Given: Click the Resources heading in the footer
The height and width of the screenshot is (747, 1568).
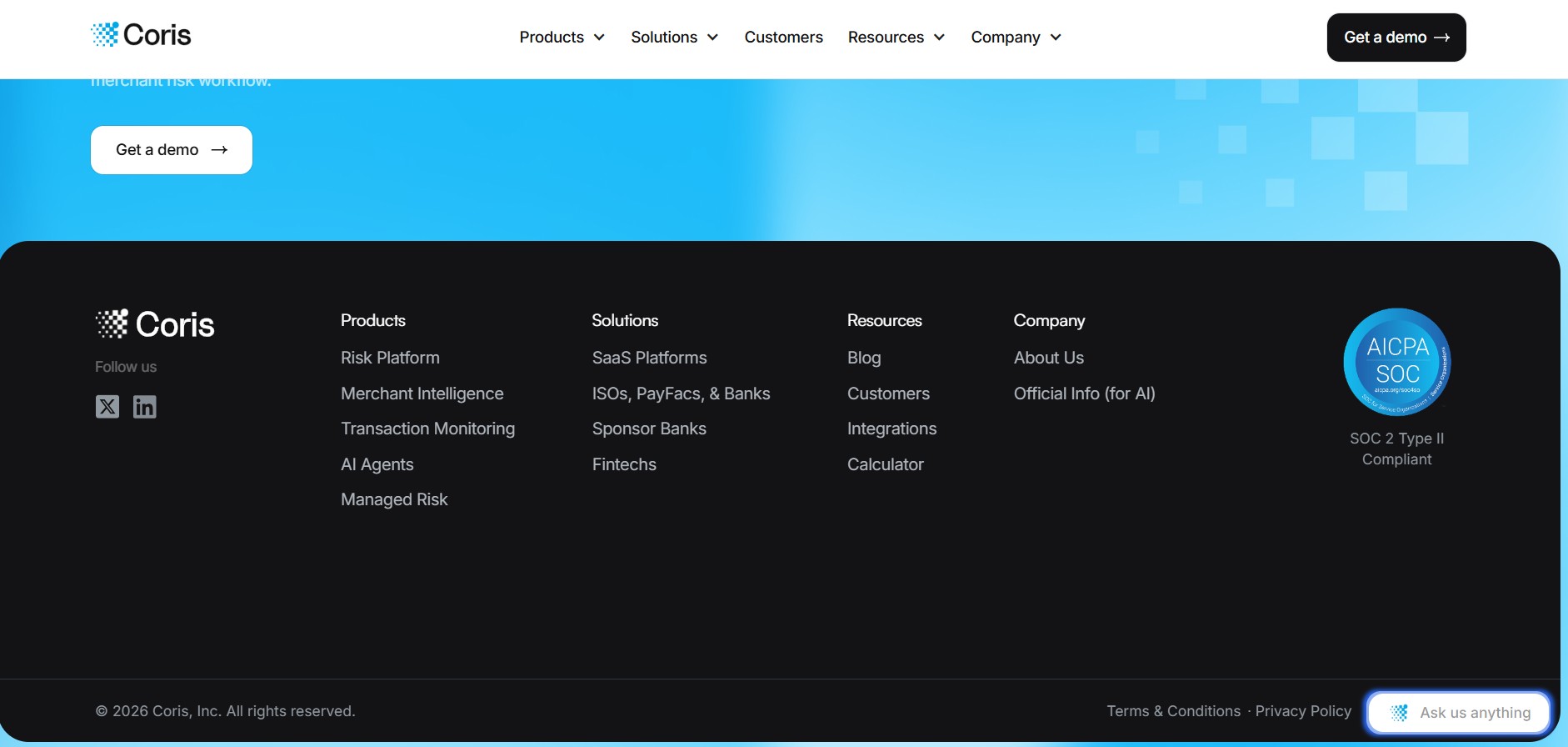Looking at the screenshot, I should coord(885,321).
